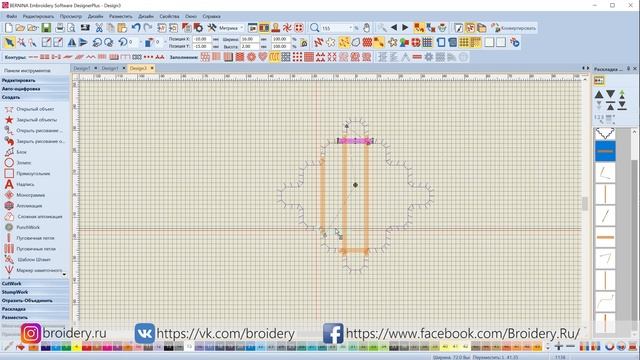Click the Mirror horizontal icon
The image size is (640, 360).
coord(72,42)
